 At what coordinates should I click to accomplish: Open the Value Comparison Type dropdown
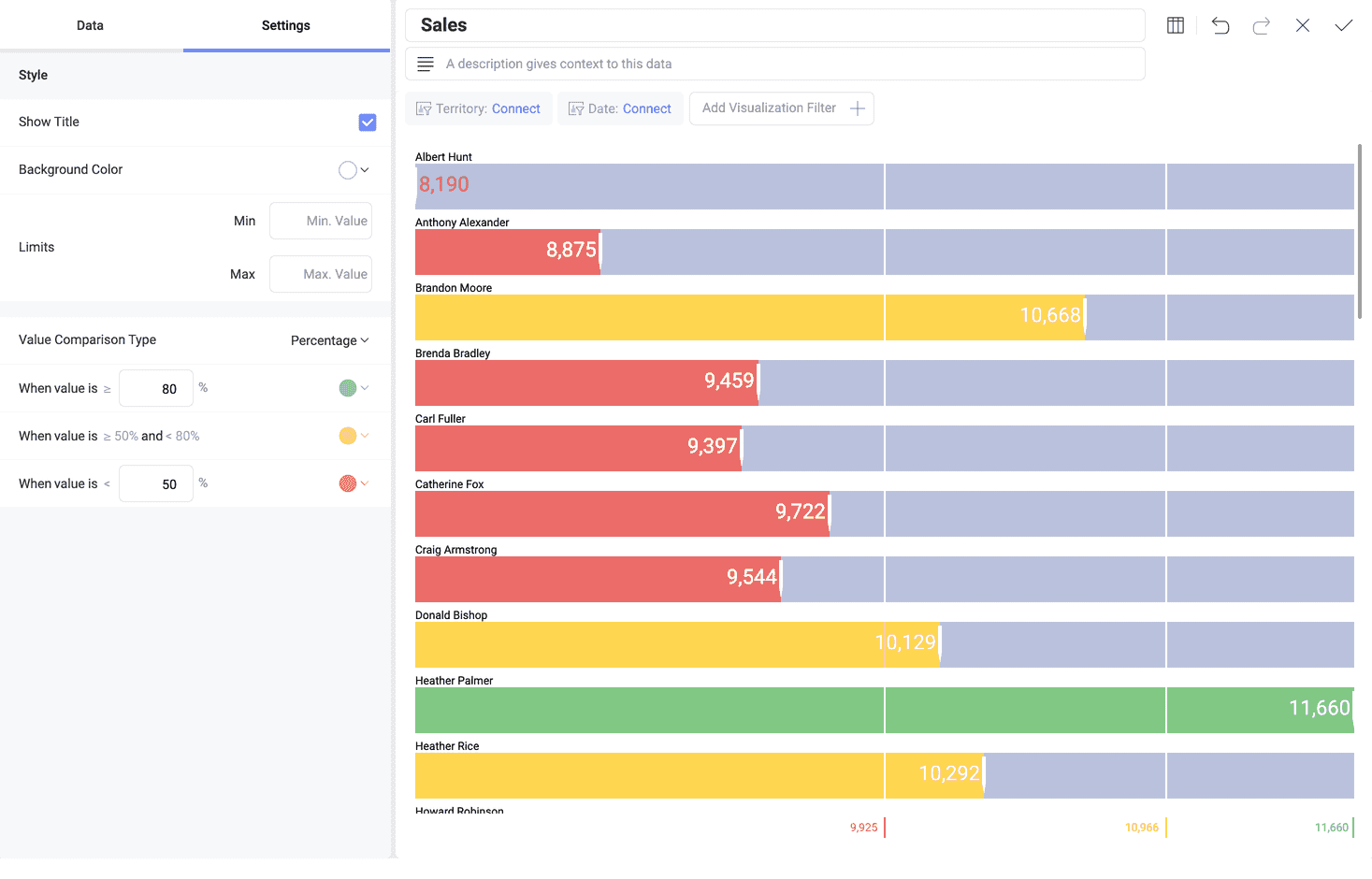point(329,340)
